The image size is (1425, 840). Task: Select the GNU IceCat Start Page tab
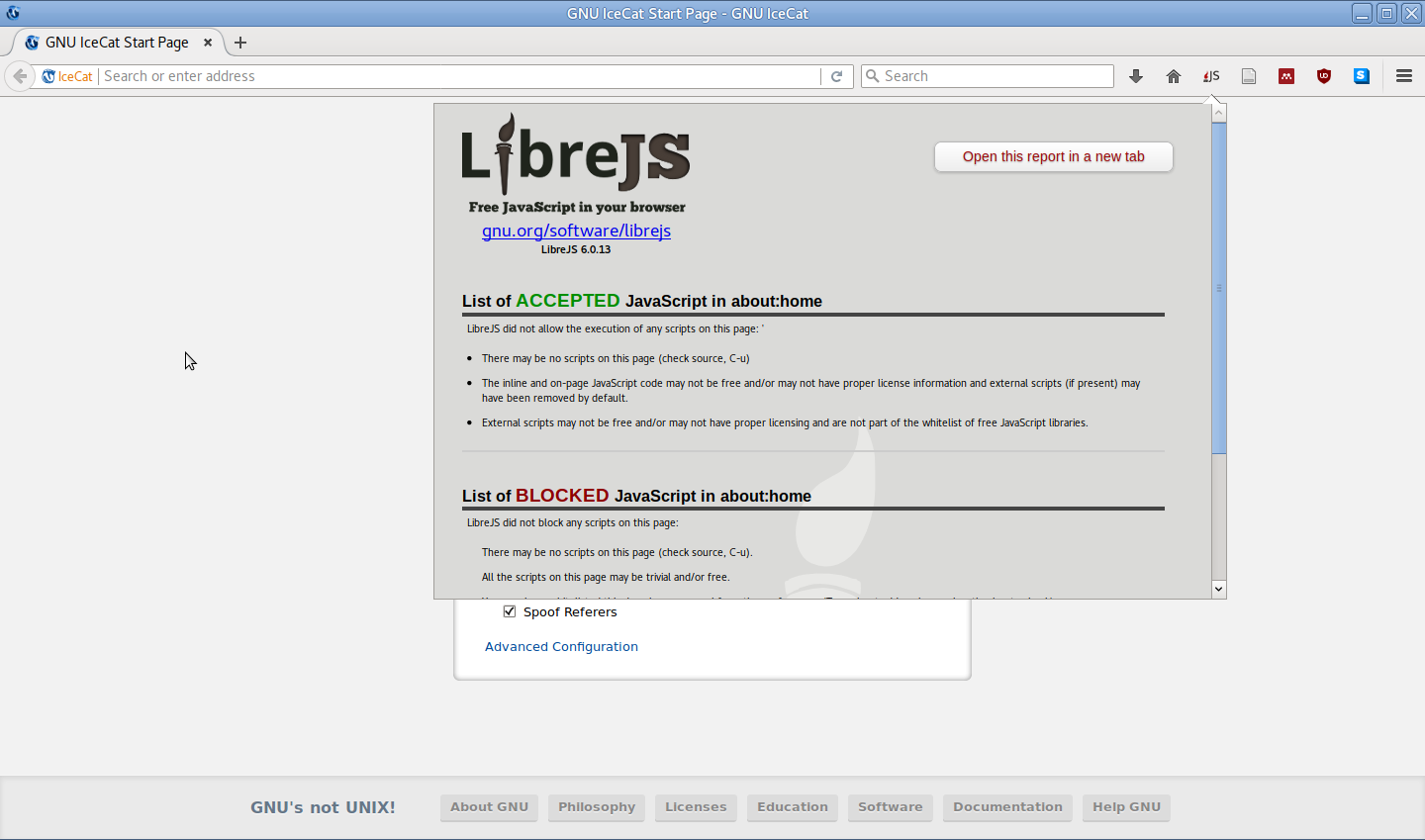[x=117, y=43]
